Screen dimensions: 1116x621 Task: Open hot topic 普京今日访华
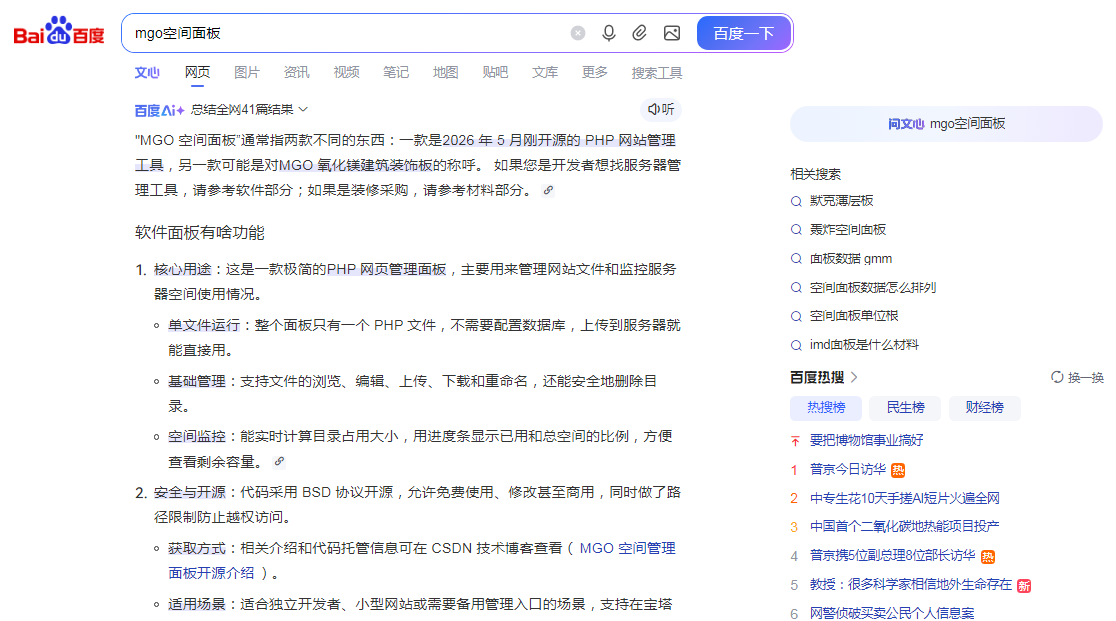[848, 469]
